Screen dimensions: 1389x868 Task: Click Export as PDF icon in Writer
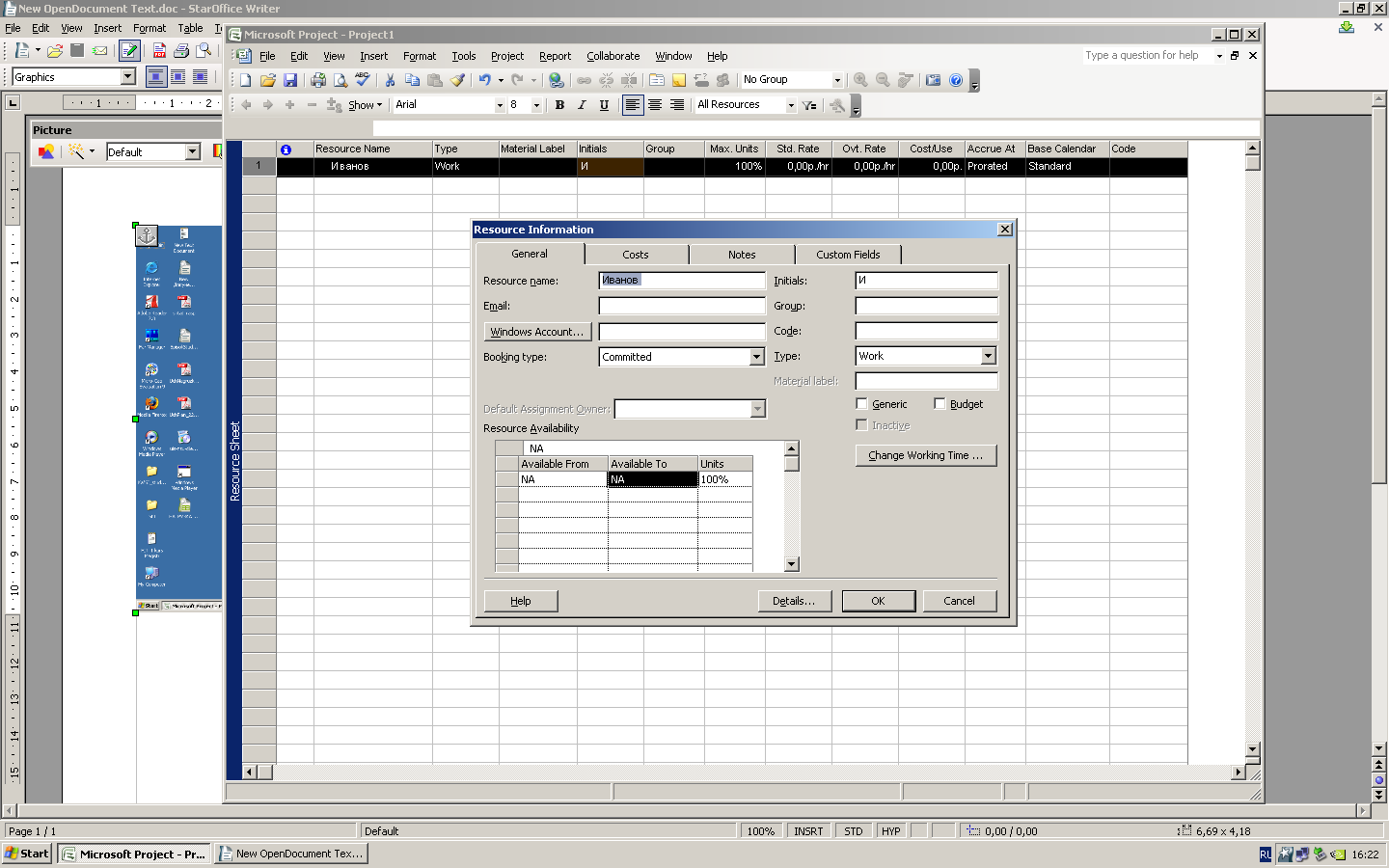click(159, 50)
